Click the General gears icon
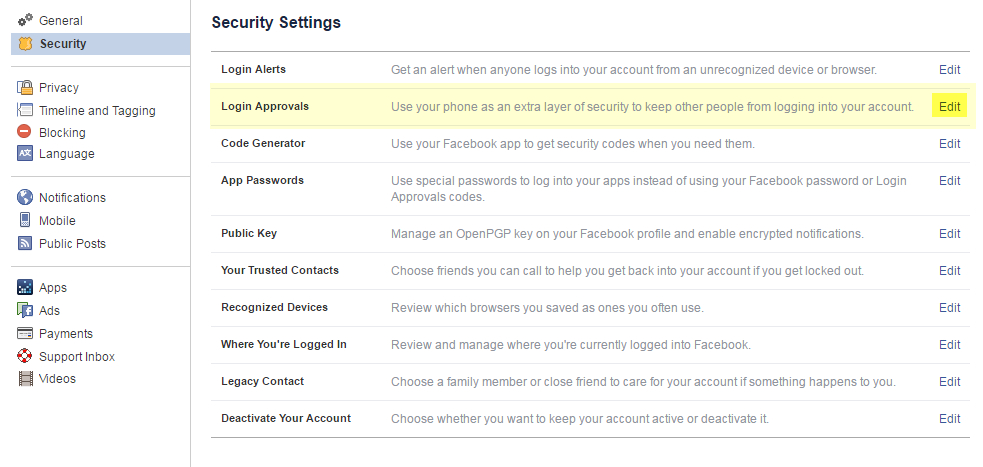Image resolution: width=983 pixels, height=467 pixels. click(x=25, y=21)
